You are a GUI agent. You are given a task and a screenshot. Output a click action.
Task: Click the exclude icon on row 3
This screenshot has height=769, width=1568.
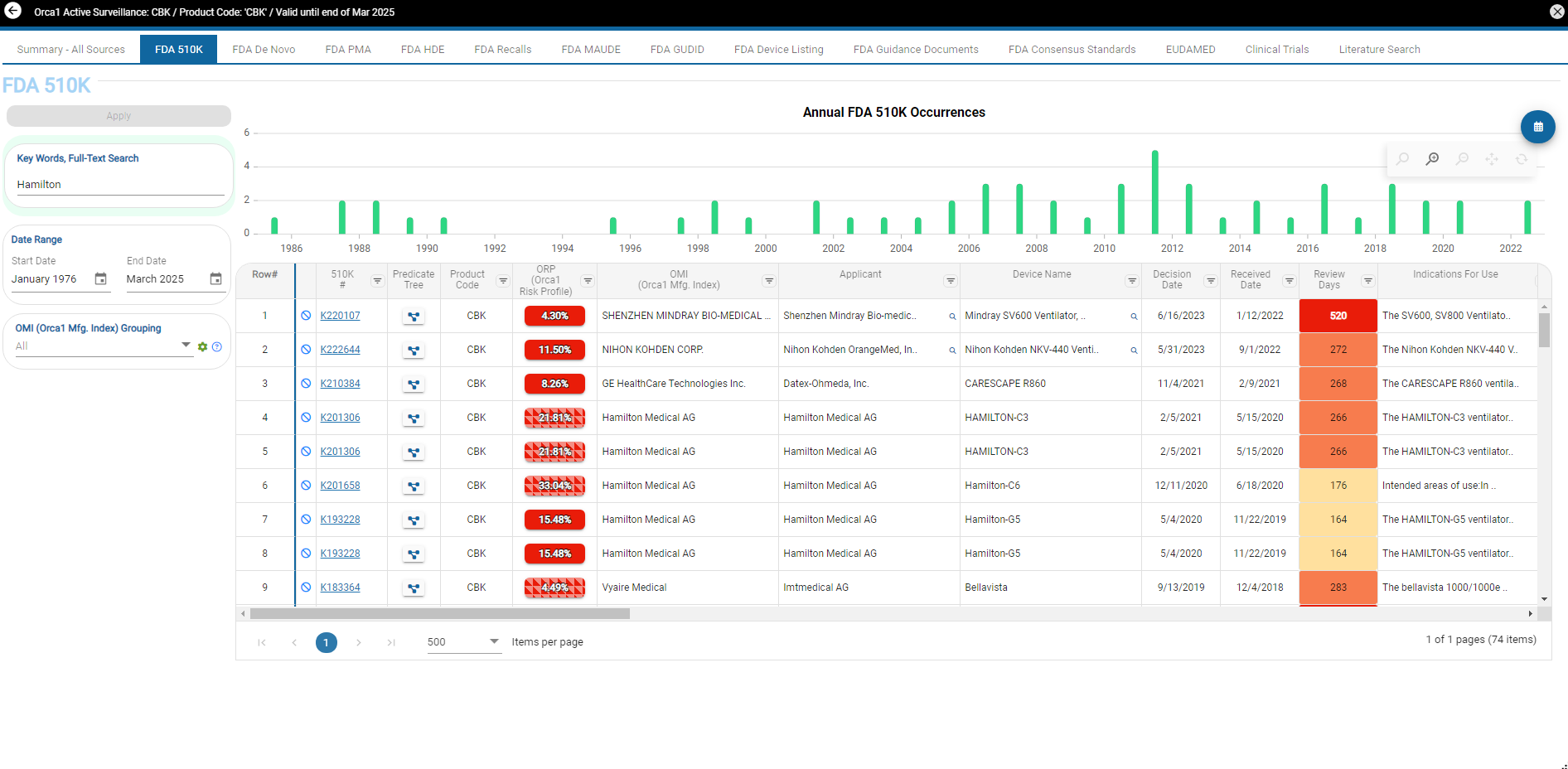tap(306, 384)
